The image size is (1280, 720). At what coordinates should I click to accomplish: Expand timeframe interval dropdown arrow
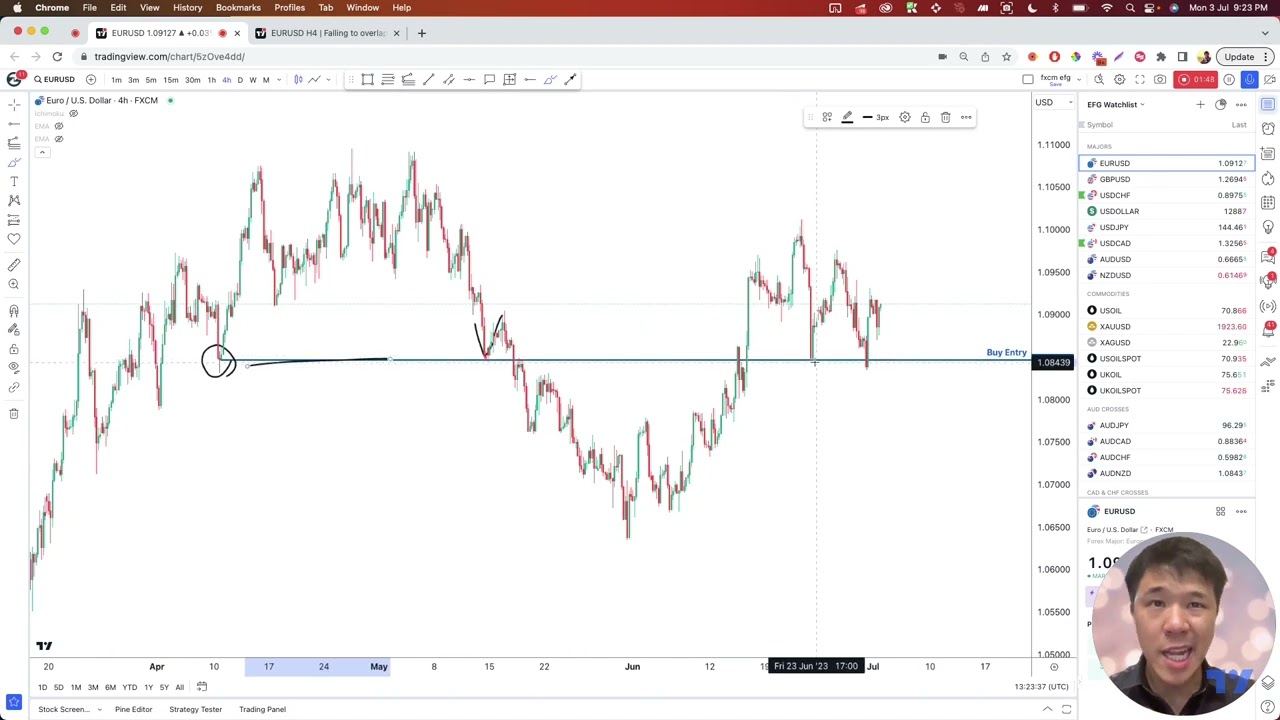click(x=279, y=79)
